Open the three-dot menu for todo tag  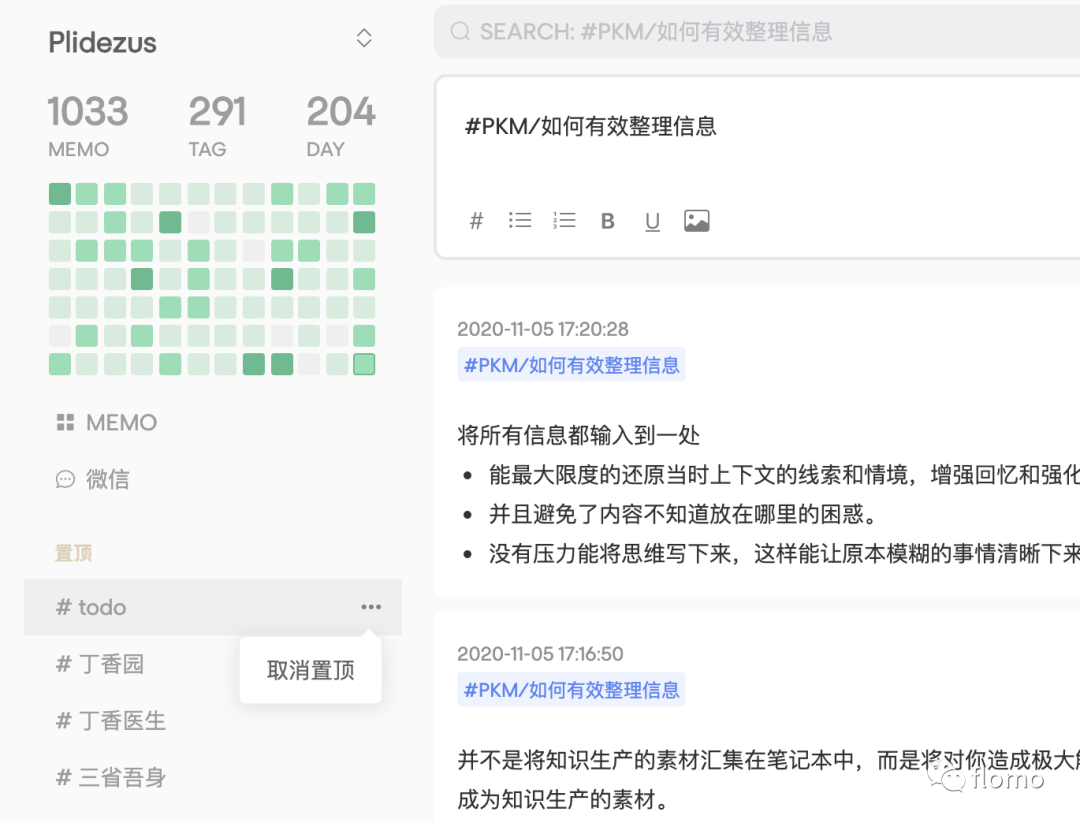tap(371, 607)
